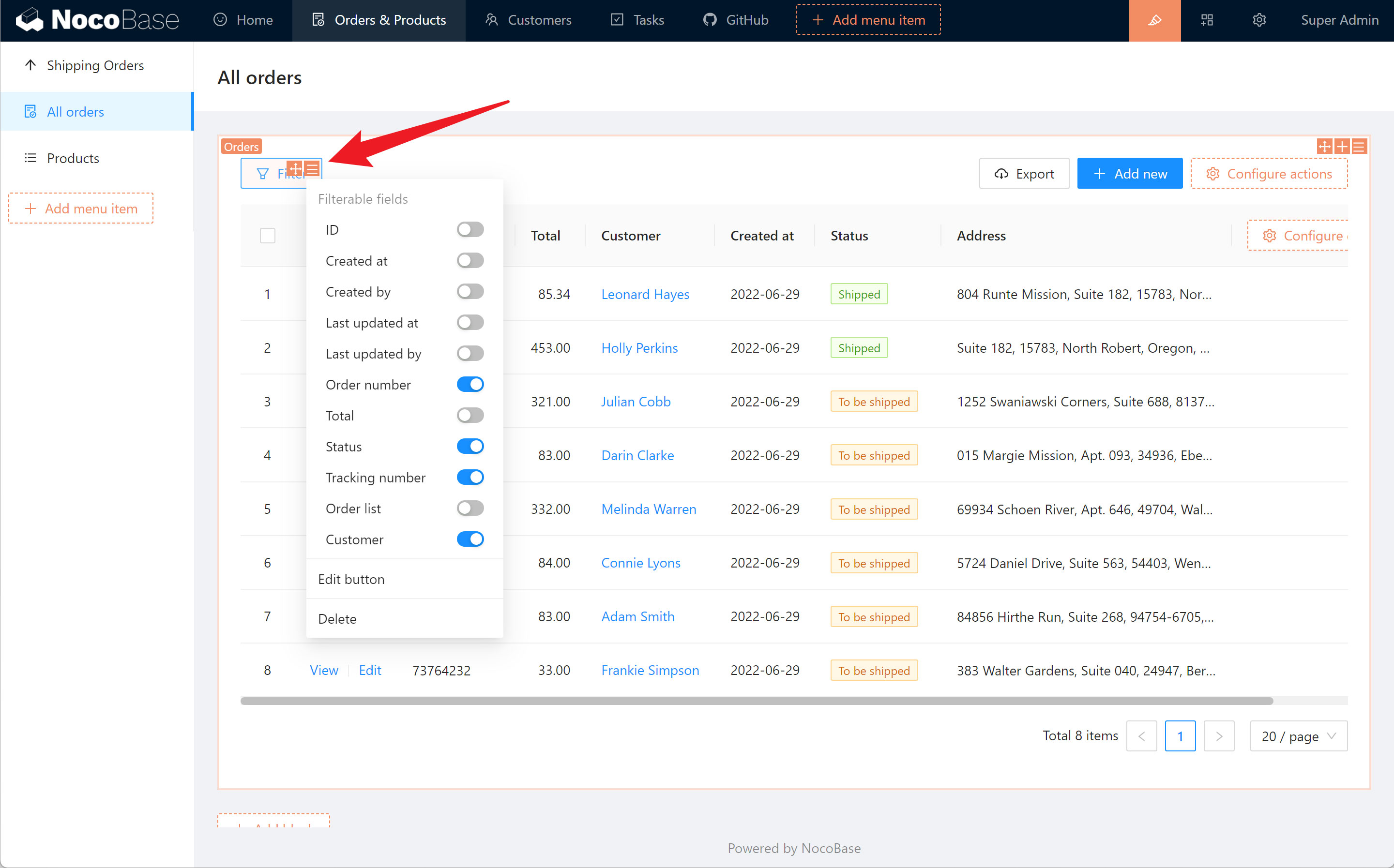Viewport: 1394px width, 868px height.
Task: Open the 20 / page size dropdown
Action: coord(1298,736)
